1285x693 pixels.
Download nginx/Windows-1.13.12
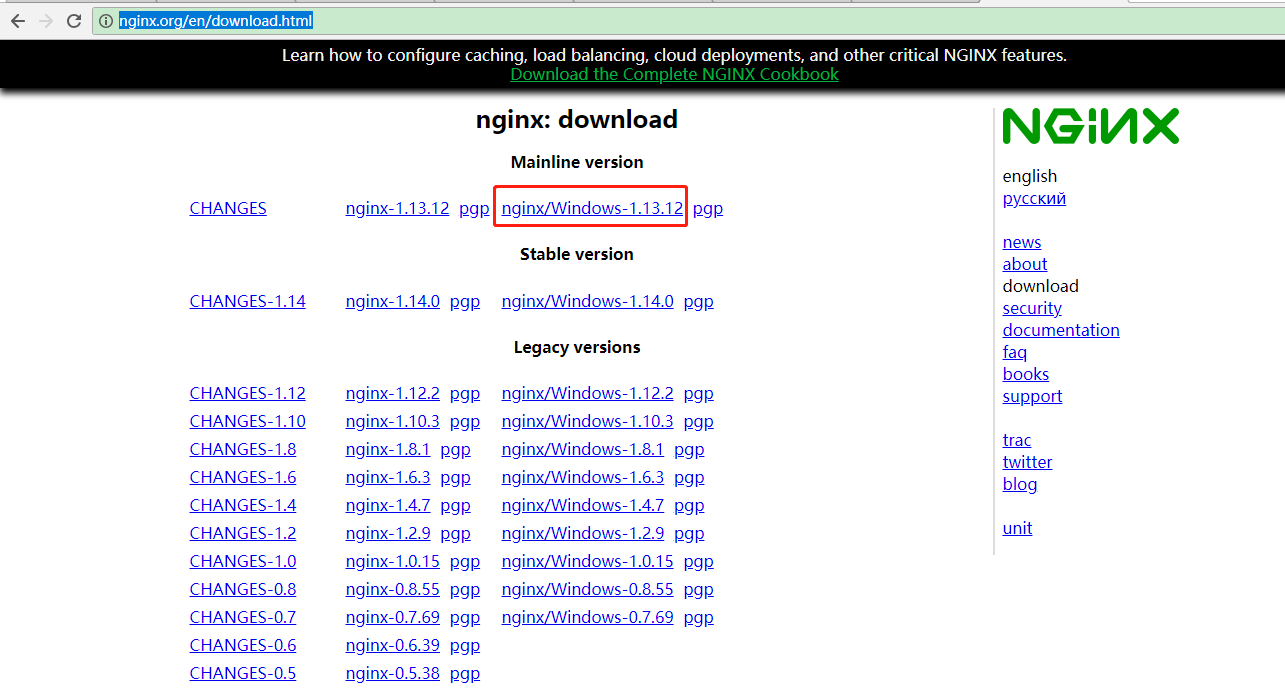coord(592,208)
